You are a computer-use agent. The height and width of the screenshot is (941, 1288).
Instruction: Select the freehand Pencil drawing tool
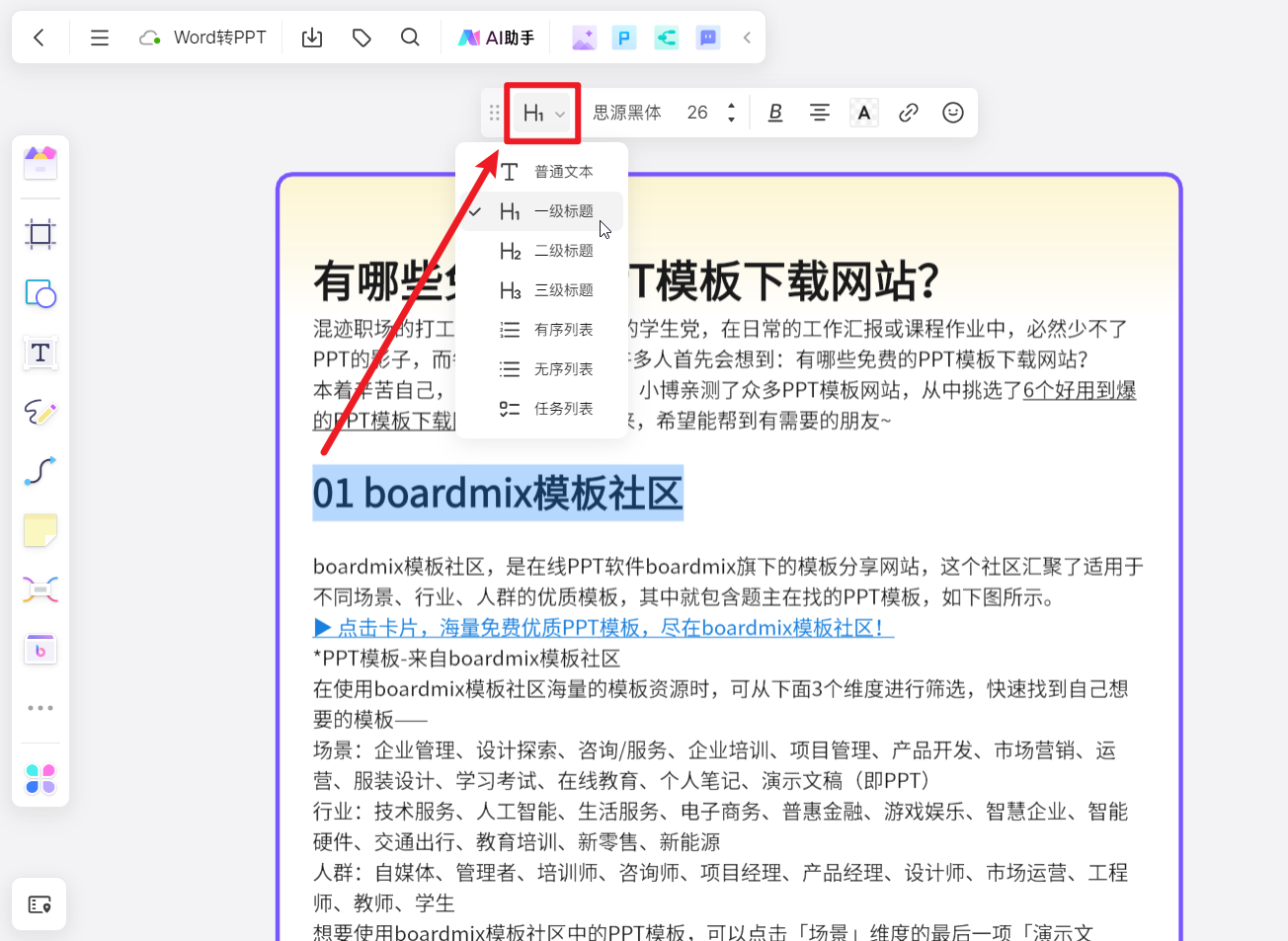tap(40, 412)
